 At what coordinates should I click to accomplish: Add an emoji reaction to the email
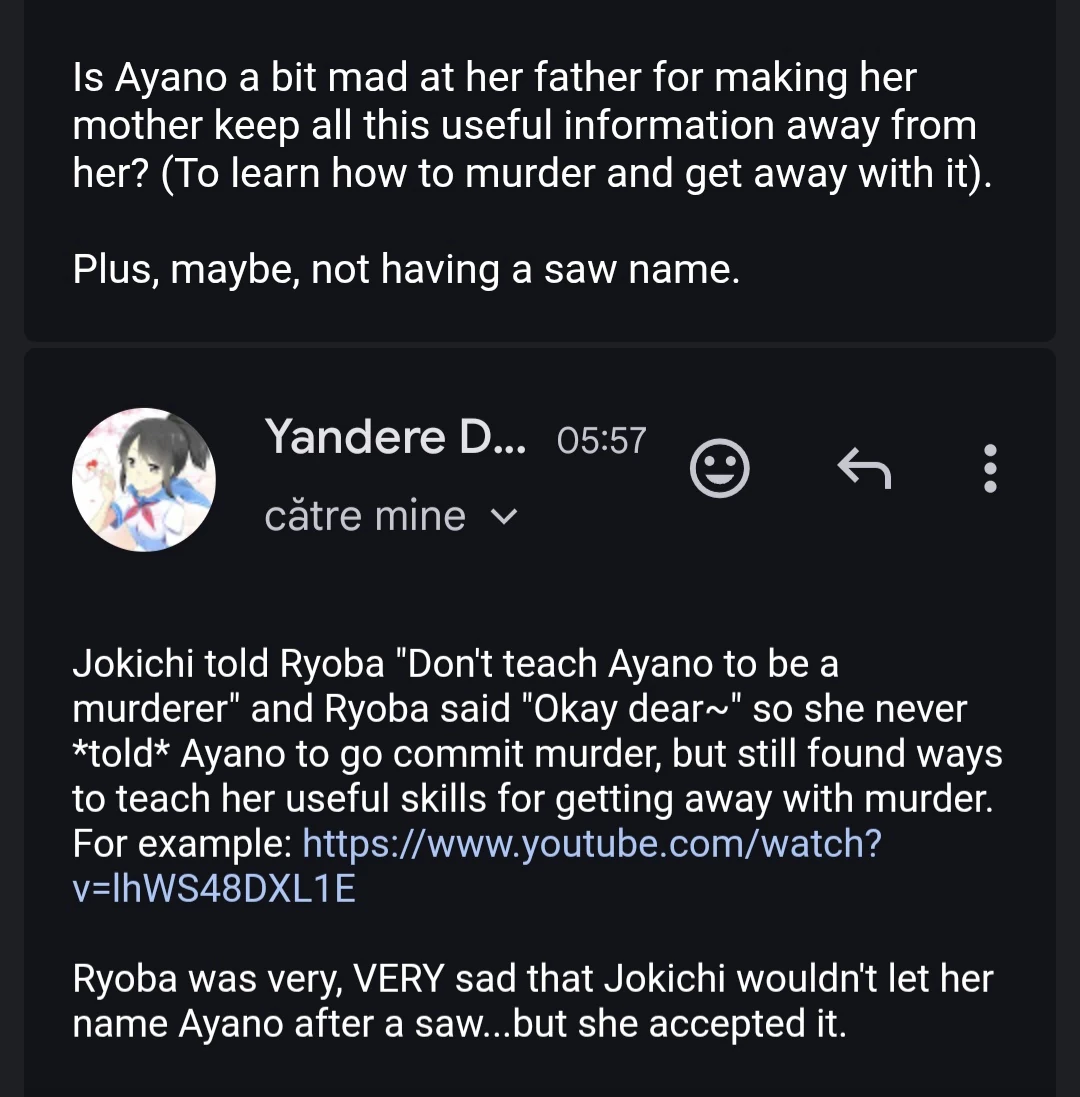pyautogui.click(x=720, y=468)
